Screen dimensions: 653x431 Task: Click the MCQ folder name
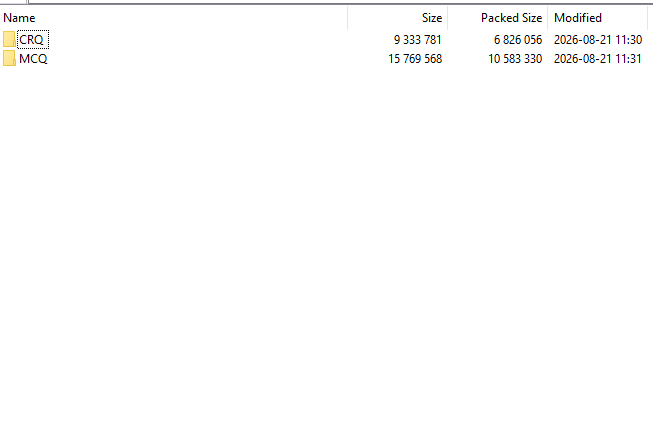33,59
